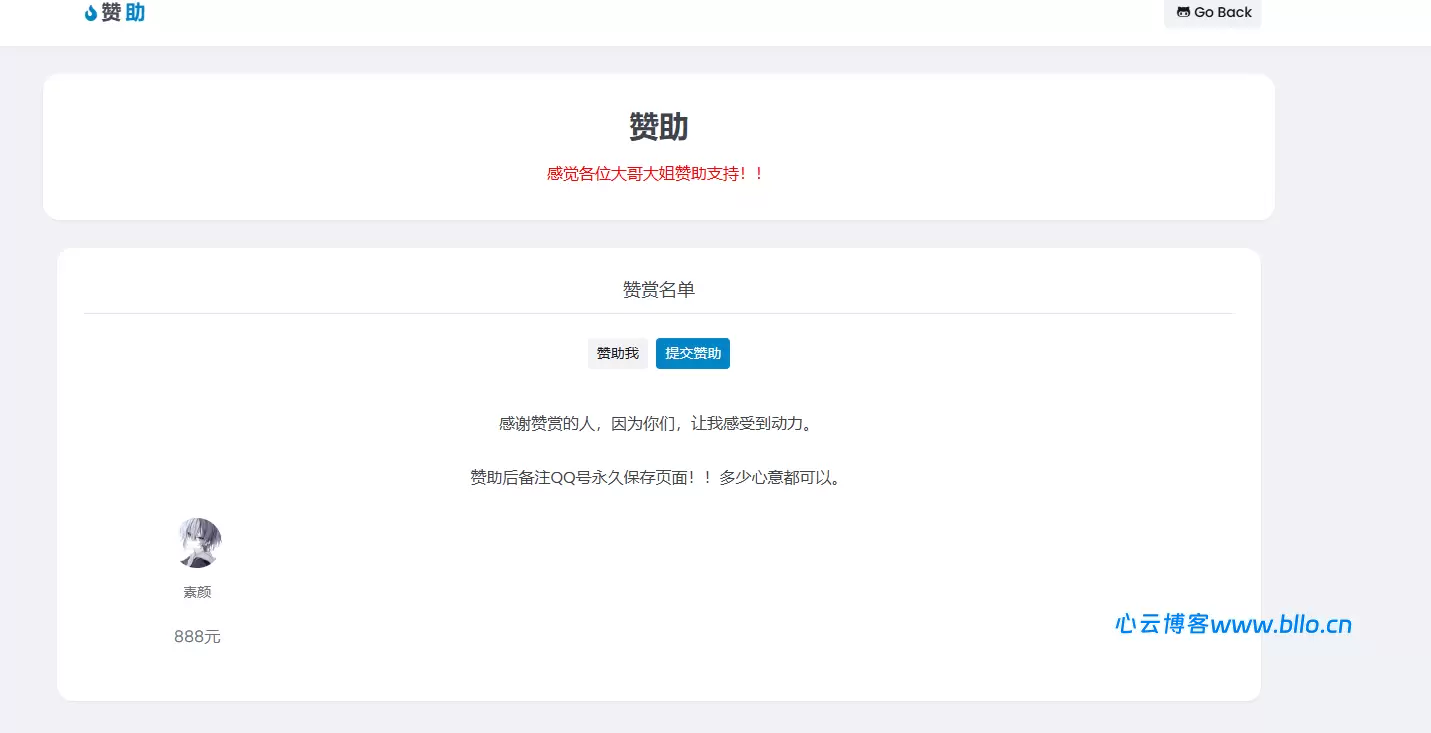The height and width of the screenshot is (733, 1431).
Task: Click the red 感觉各位大哥大姐赞助支持 subtitle
Action: pyautogui.click(x=655, y=174)
